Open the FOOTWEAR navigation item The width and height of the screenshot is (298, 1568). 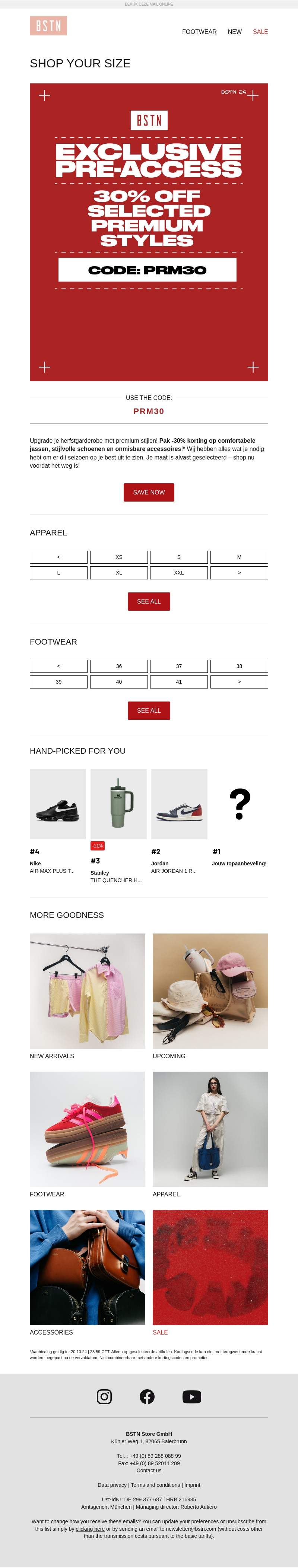coord(199,32)
